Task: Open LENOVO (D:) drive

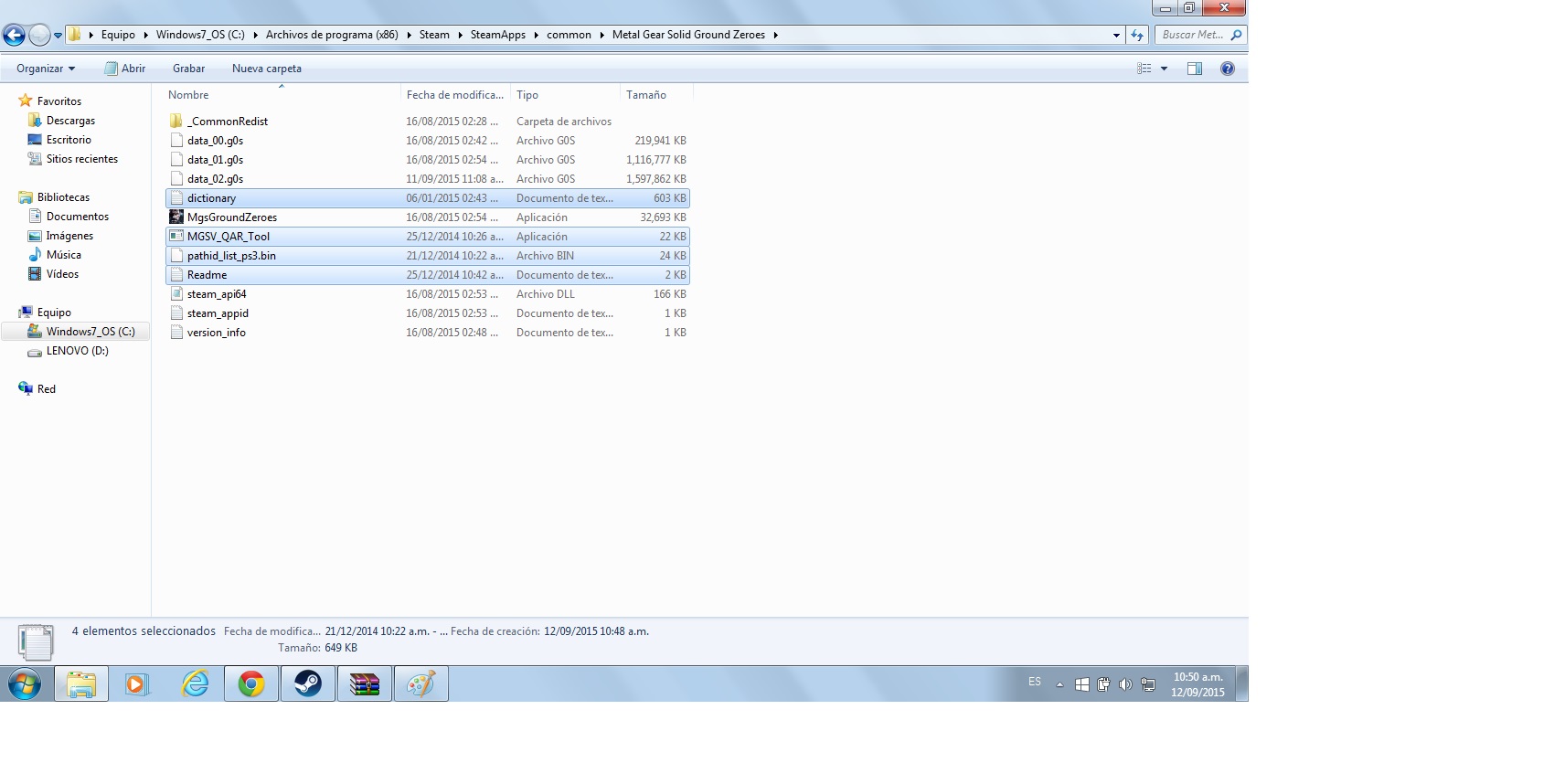Action: pyautogui.click(x=78, y=351)
